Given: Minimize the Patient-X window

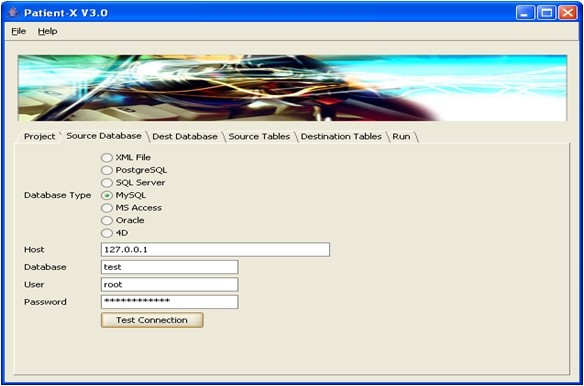Looking at the screenshot, I should [525, 13].
